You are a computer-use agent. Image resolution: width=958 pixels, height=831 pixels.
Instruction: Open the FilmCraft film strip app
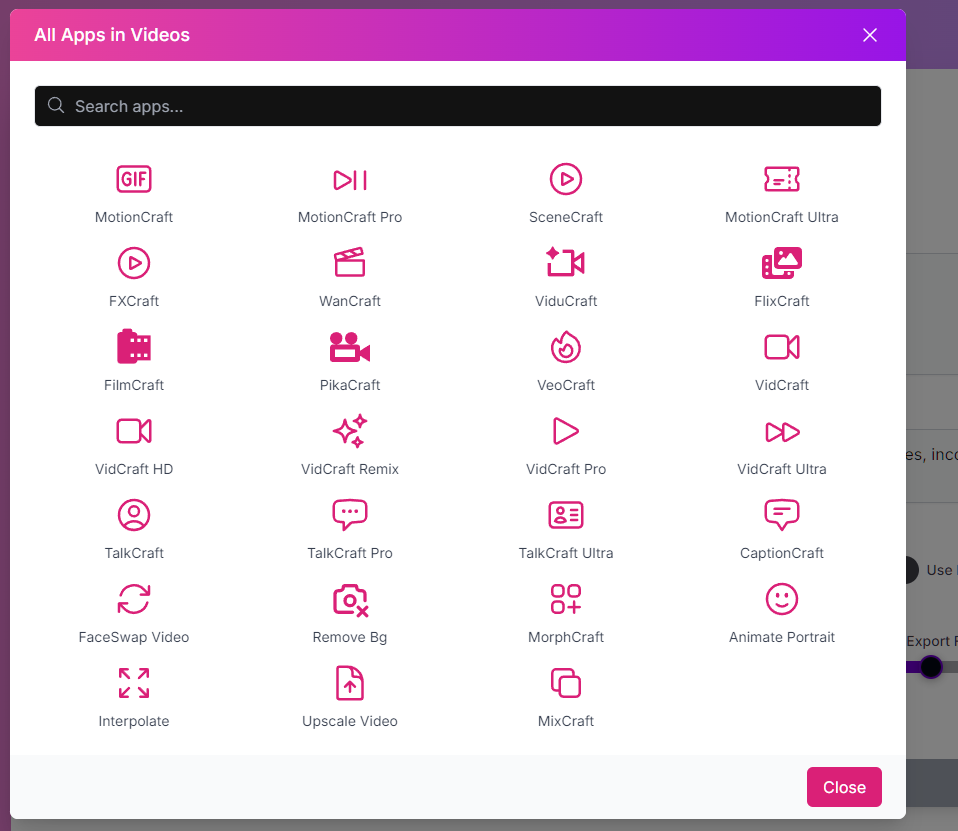coord(134,346)
